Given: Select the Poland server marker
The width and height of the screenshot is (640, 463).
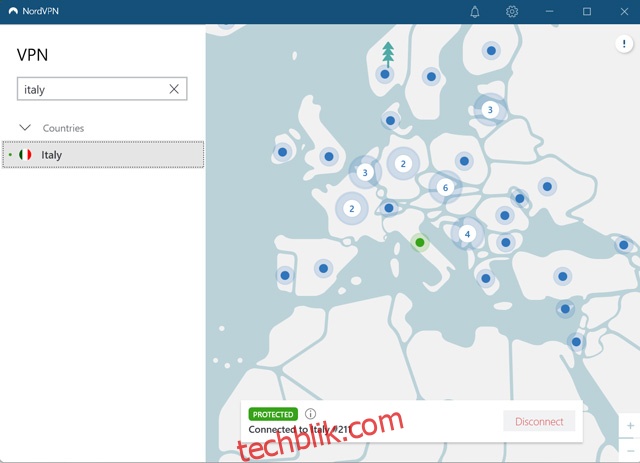Looking at the screenshot, I should [x=464, y=161].
